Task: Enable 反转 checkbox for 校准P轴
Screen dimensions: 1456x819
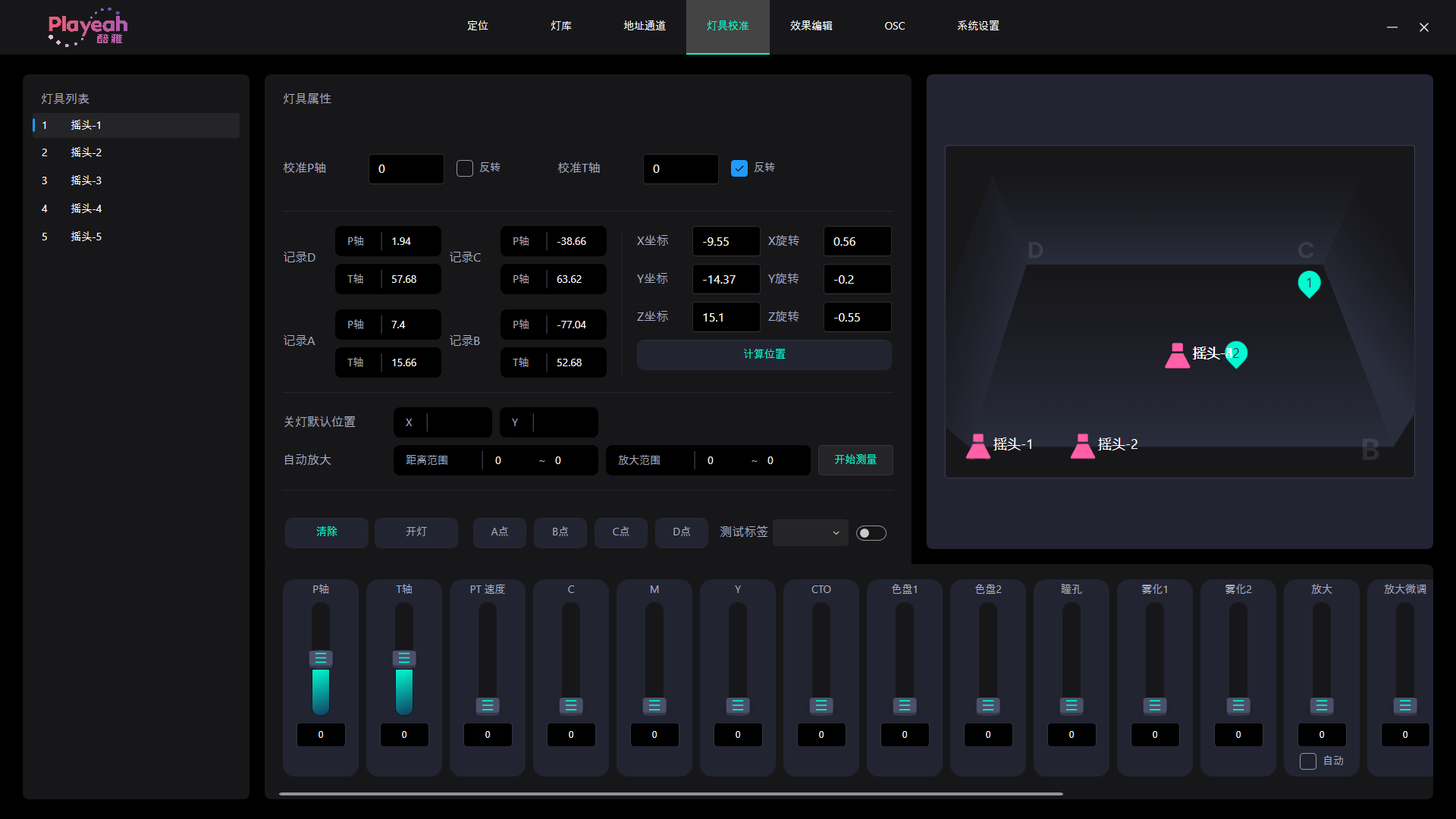Action: [465, 168]
